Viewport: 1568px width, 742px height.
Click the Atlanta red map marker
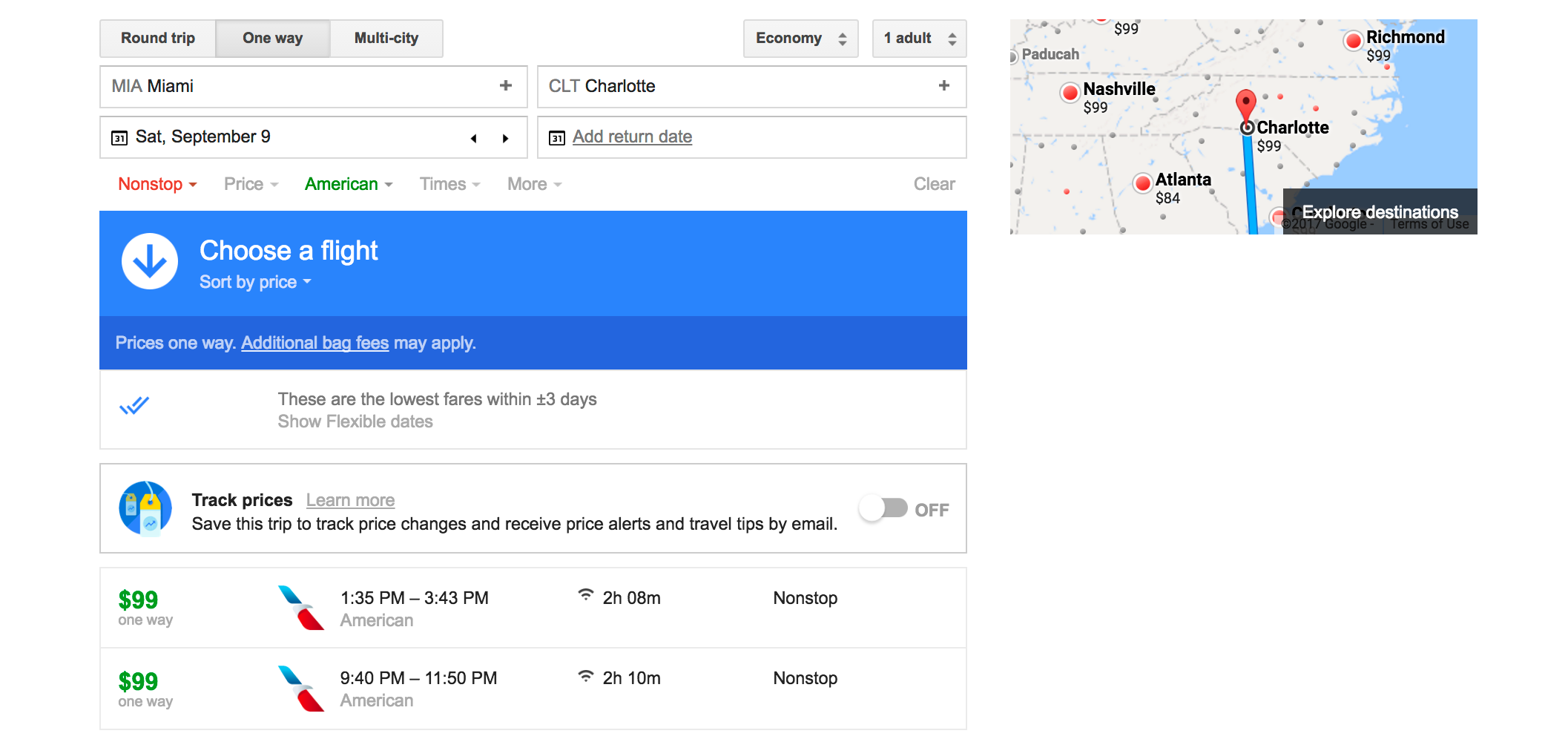(x=1143, y=183)
